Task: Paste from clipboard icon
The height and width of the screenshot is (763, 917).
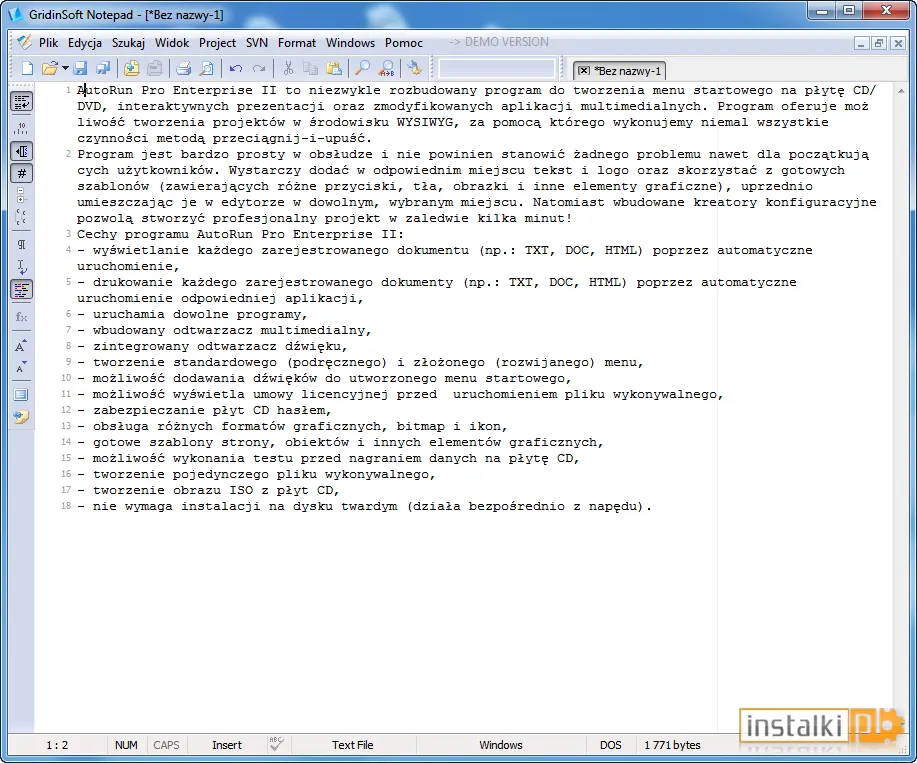Action: click(x=334, y=68)
